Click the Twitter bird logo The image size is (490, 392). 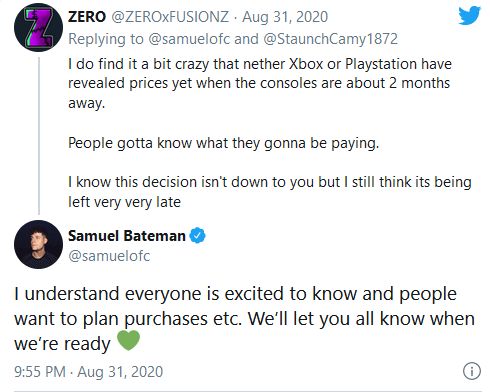[469, 16]
